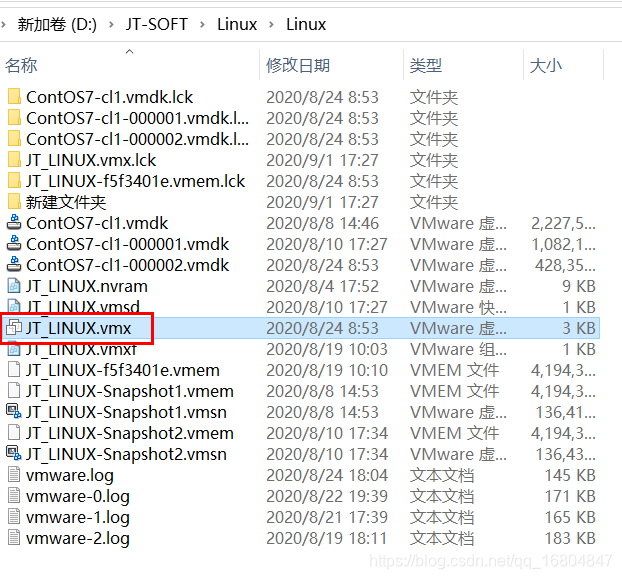Viewport: 622px width, 579px height.
Task: Click folder icon of ContOS7-cl1-000001.vmdk.l... row
Action: [x=14, y=118]
